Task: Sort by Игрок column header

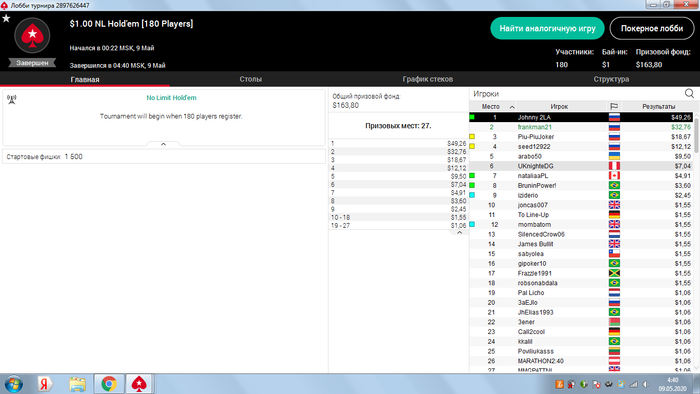Action: [559, 106]
